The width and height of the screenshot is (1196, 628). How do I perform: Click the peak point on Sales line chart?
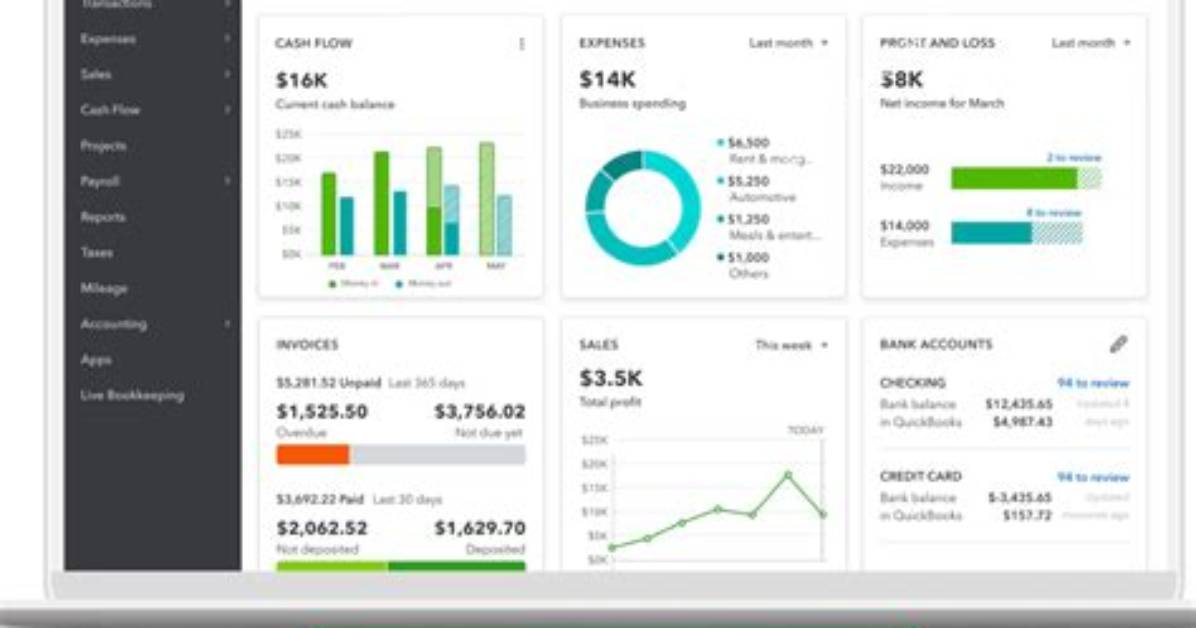[788, 475]
